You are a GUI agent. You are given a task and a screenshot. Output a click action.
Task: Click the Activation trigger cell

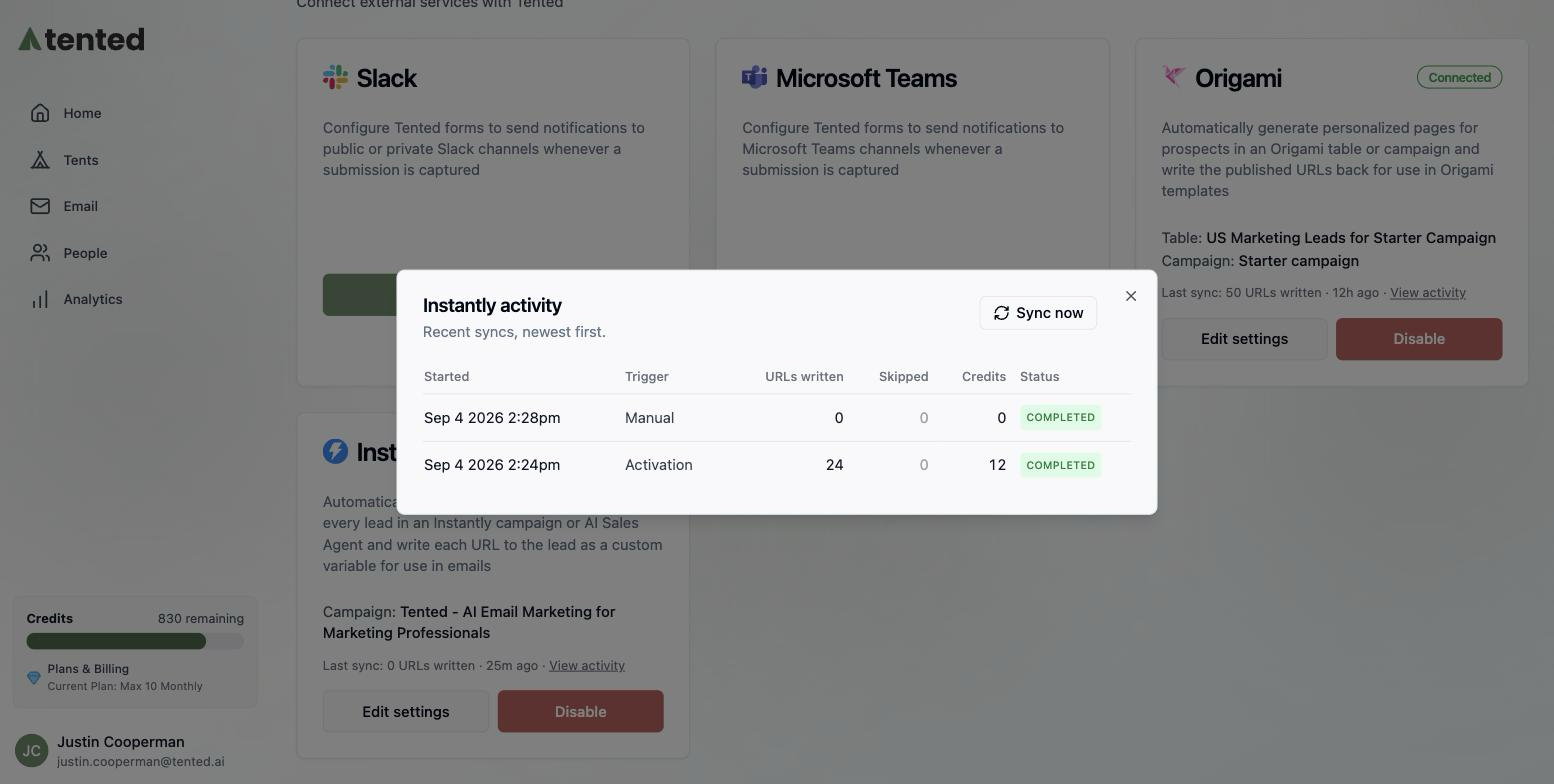(x=659, y=465)
